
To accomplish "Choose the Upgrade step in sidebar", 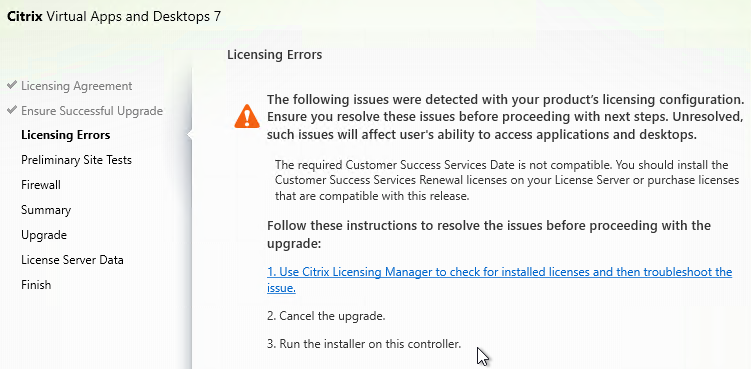I will pyautogui.click(x=44, y=235).
